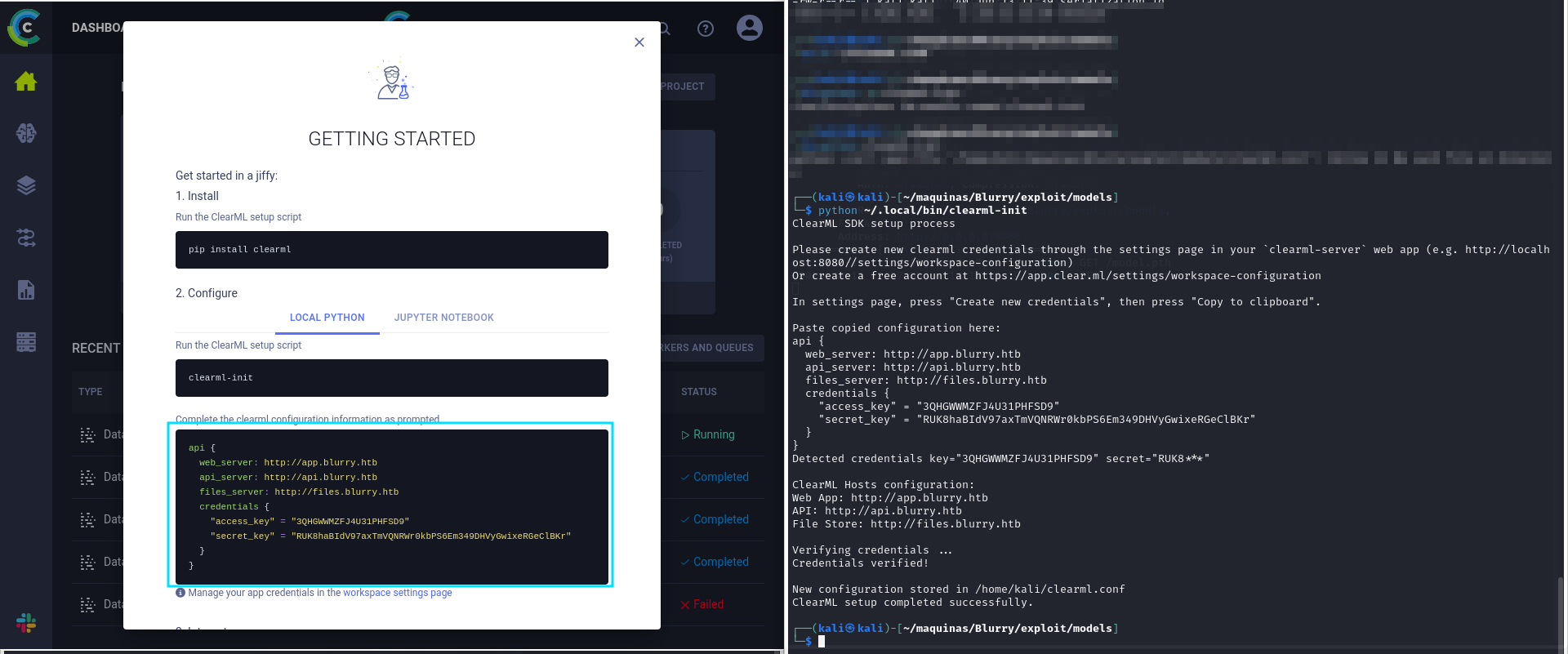Click the clearml-init command box

tap(391, 378)
